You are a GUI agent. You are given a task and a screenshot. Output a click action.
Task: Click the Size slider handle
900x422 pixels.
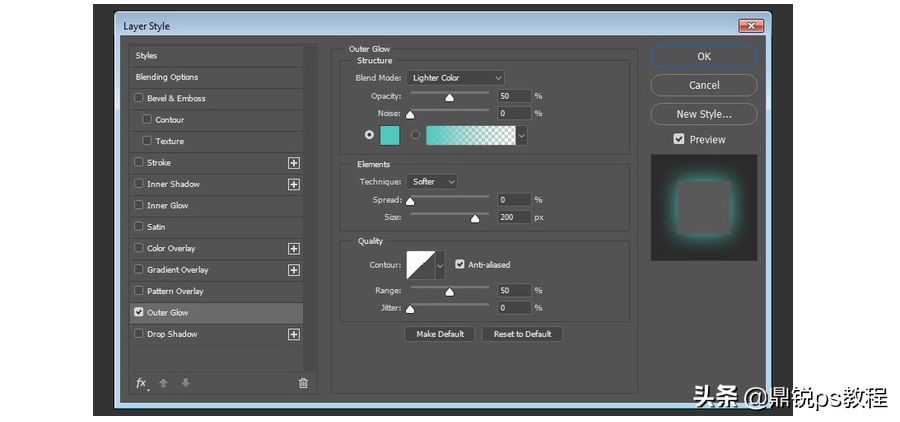pyautogui.click(x=475, y=219)
